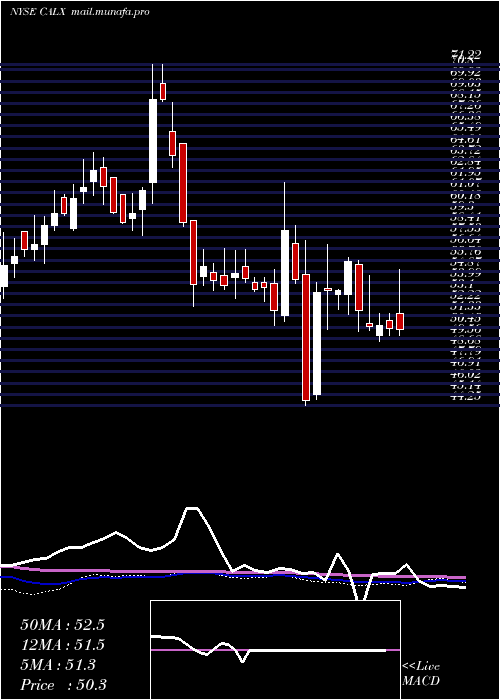Click the Price : 50.3 value
The height and width of the screenshot is (700, 500).
[63, 685]
